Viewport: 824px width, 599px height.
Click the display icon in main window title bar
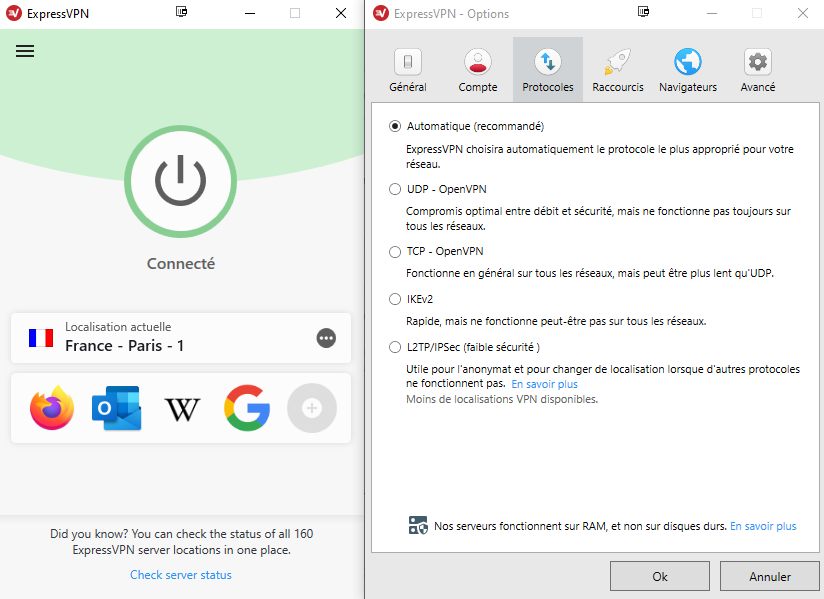tap(181, 12)
